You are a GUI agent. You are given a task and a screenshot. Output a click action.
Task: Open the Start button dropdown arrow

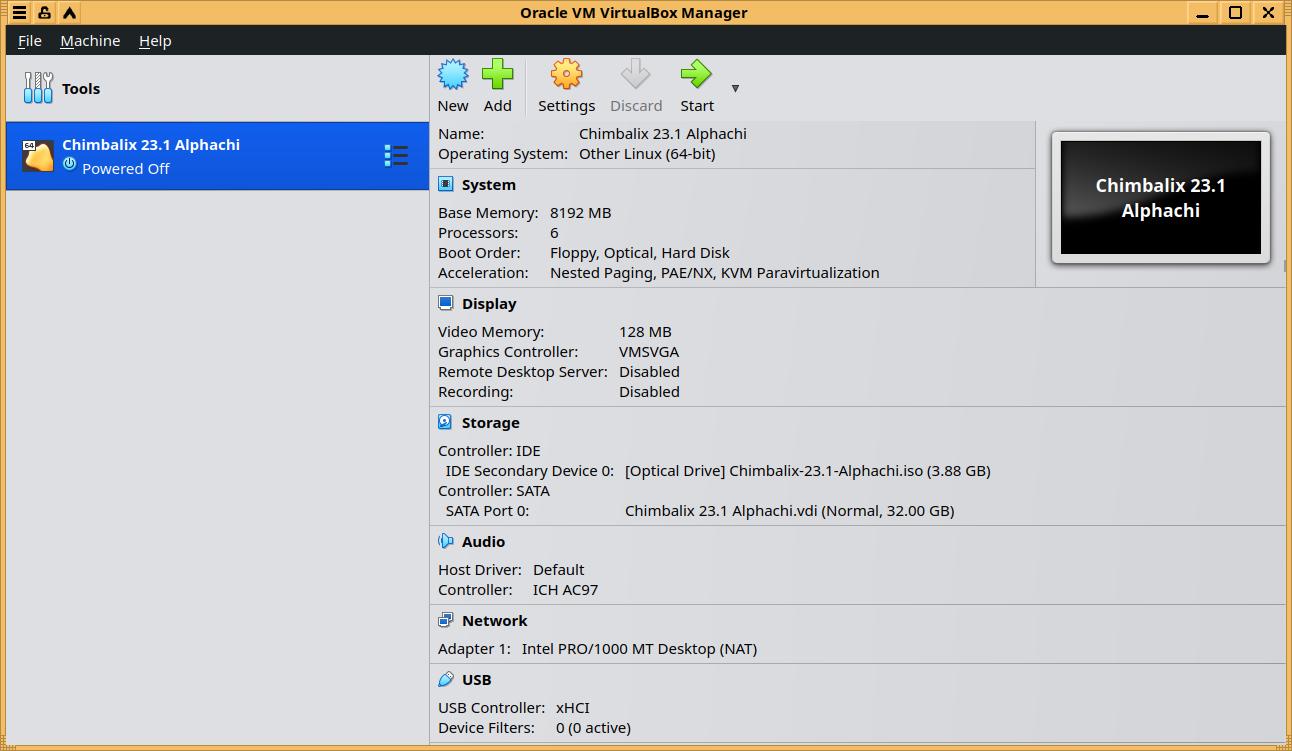coord(735,88)
